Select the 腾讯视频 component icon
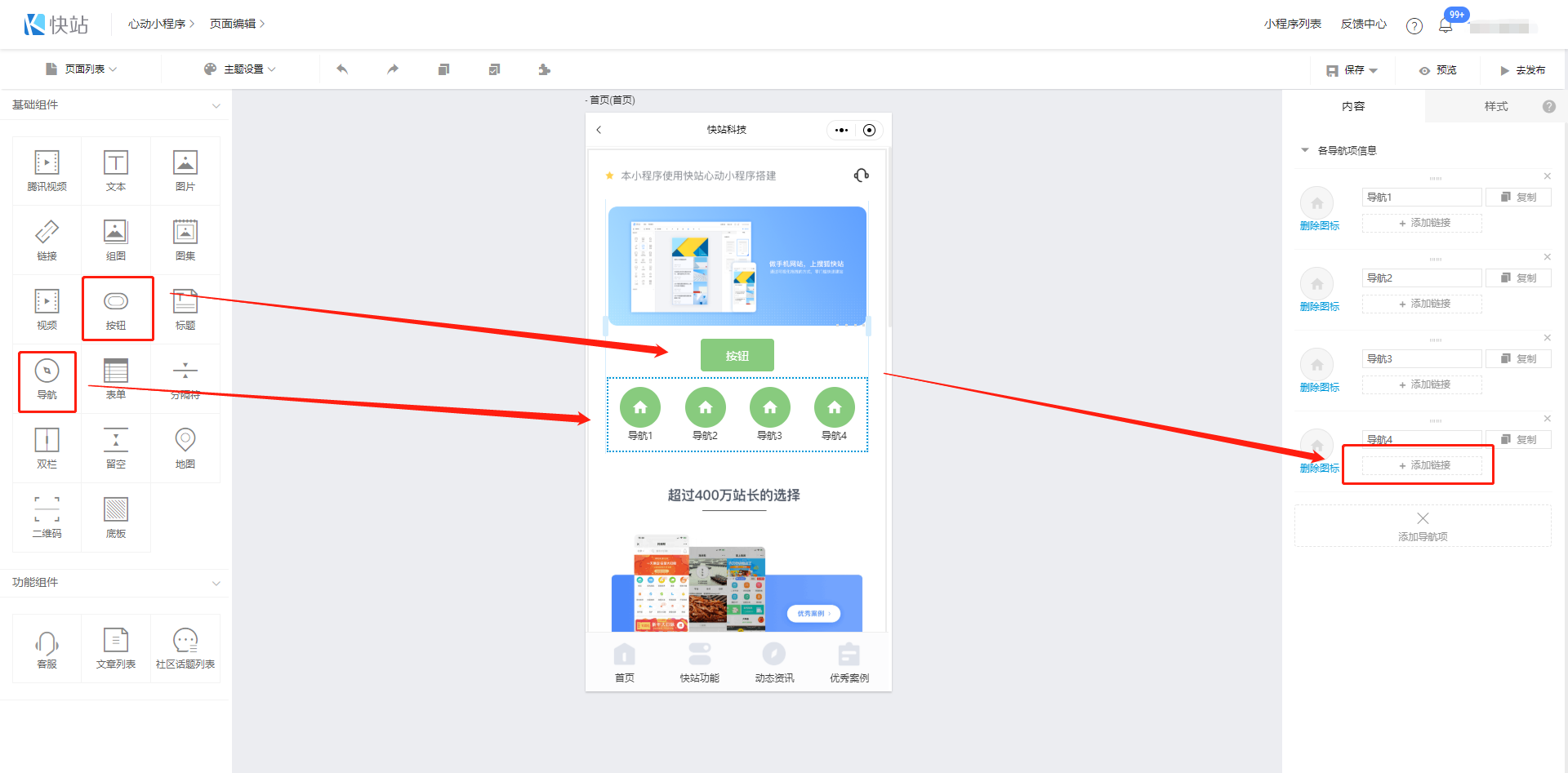Image resolution: width=1568 pixels, height=773 pixels. pos(47,170)
